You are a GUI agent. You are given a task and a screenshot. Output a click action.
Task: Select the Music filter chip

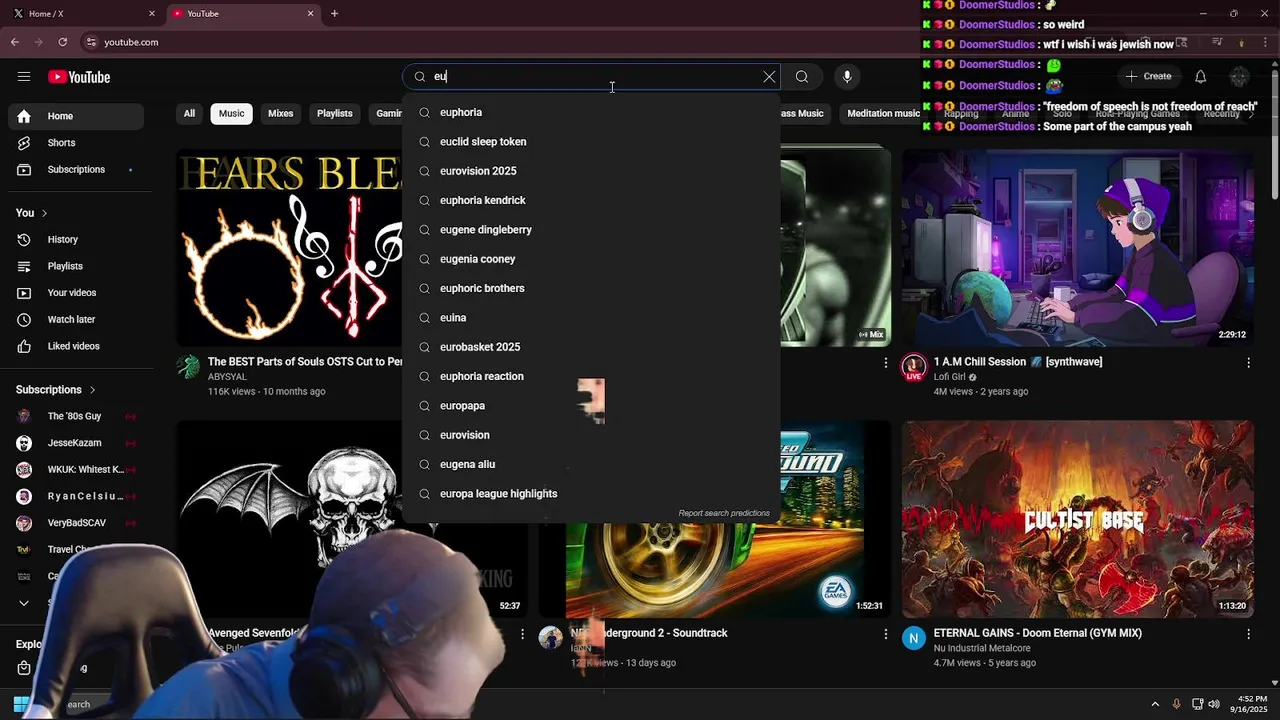pyautogui.click(x=232, y=114)
